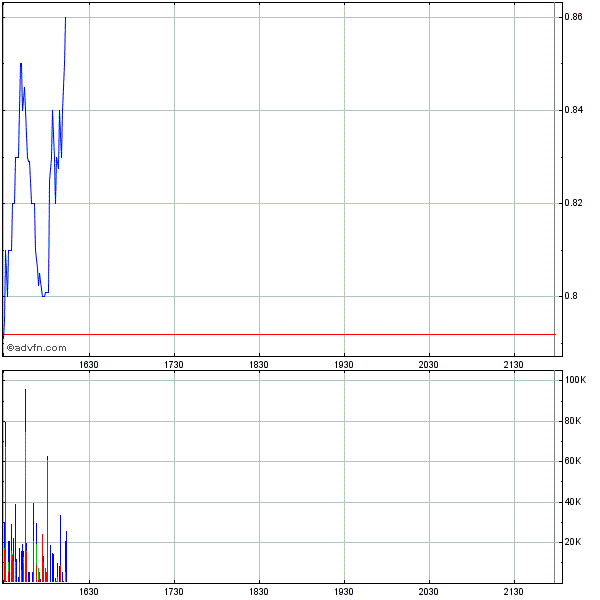Click the red previous-close line
Image resolution: width=600 pixels, height=600 pixels.
(279, 334)
